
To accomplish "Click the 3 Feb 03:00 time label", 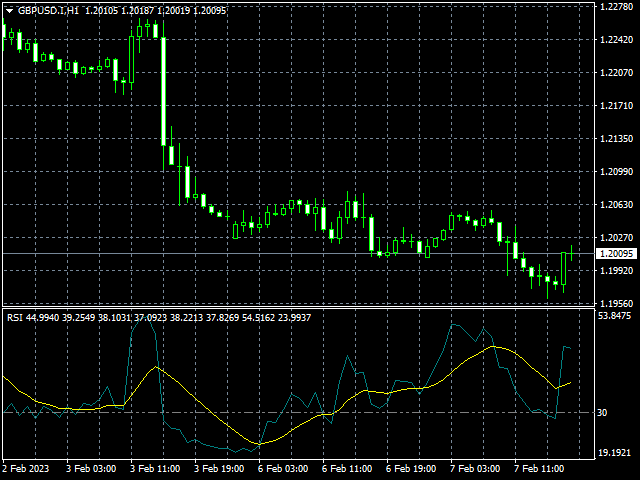I will click(91, 469).
